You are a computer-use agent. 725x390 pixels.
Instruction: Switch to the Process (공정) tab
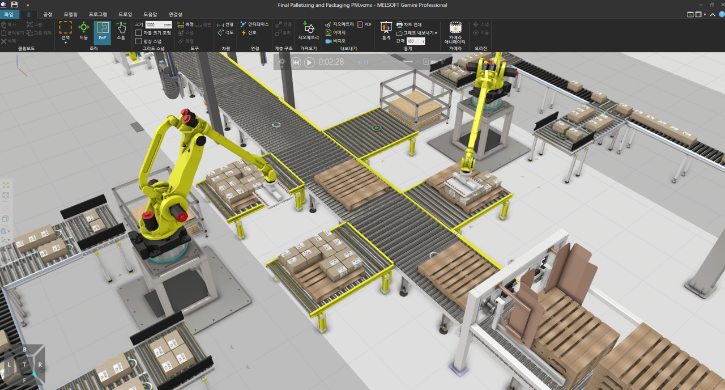point(48,14)
